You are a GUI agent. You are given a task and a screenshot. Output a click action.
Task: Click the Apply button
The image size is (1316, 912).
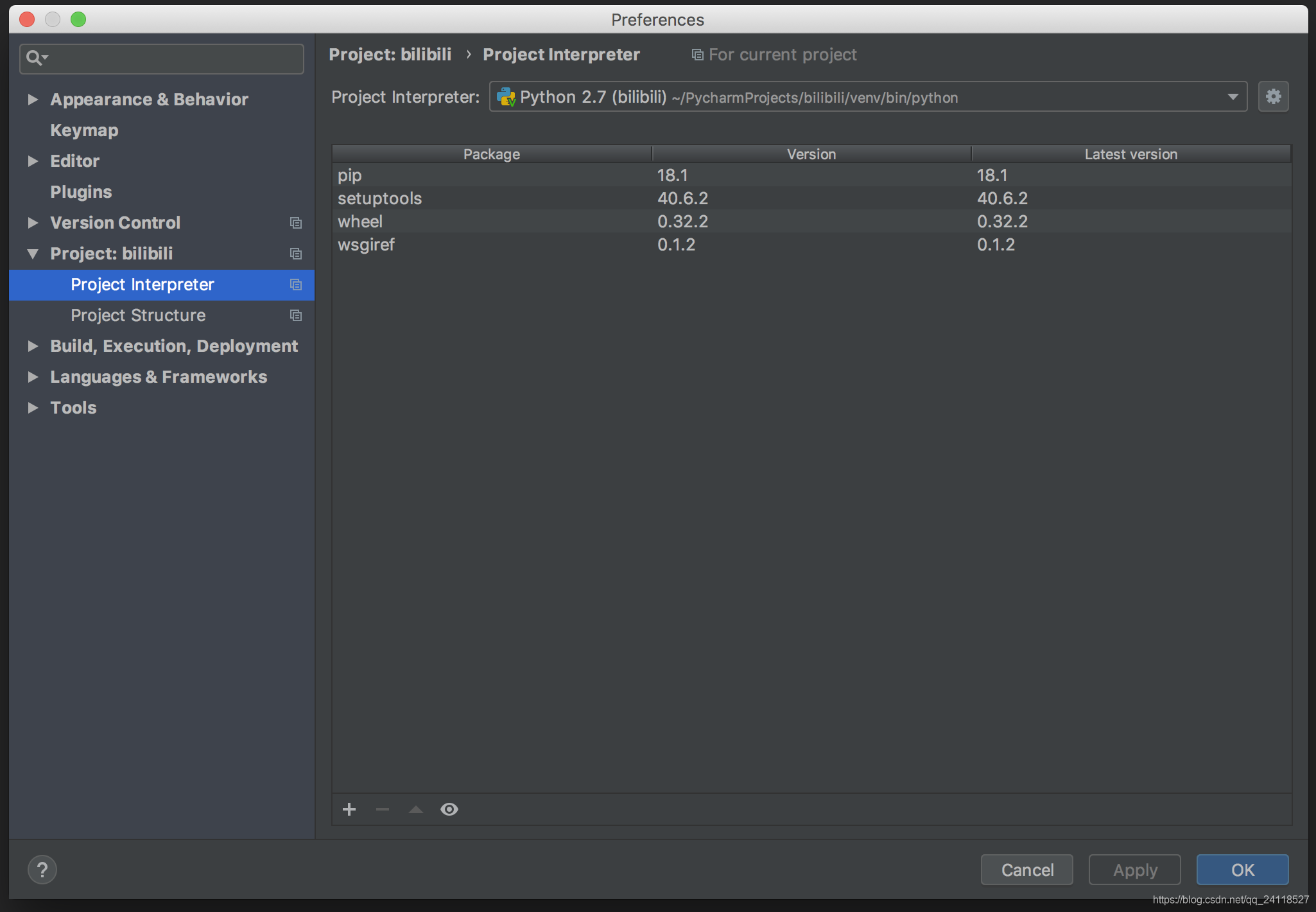pyautogui.click(x=1135, y=870)
